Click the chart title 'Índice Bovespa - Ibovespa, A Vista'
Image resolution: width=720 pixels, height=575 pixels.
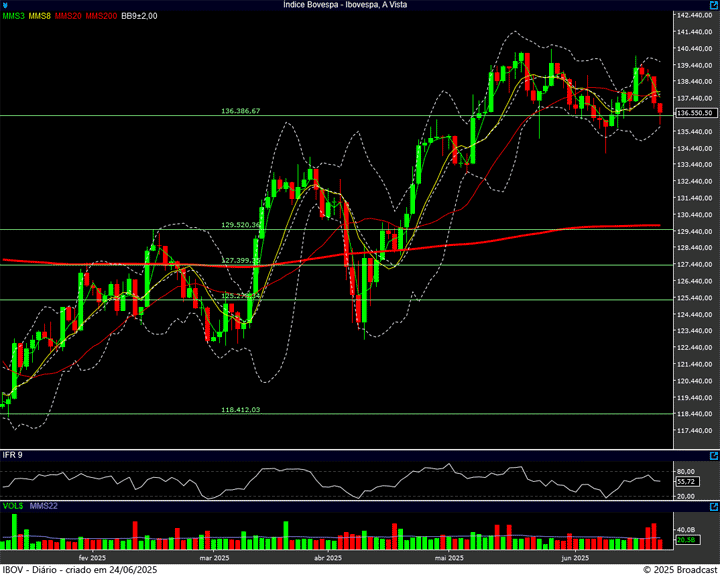tap(346, 5)
